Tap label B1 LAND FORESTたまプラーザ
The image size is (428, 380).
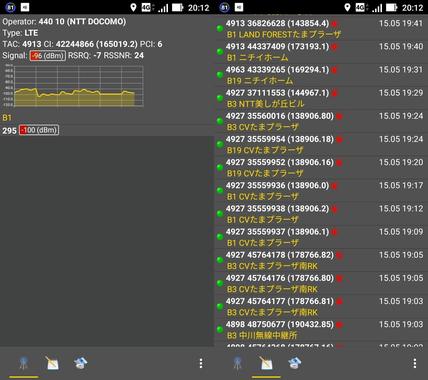pos(284,35)
